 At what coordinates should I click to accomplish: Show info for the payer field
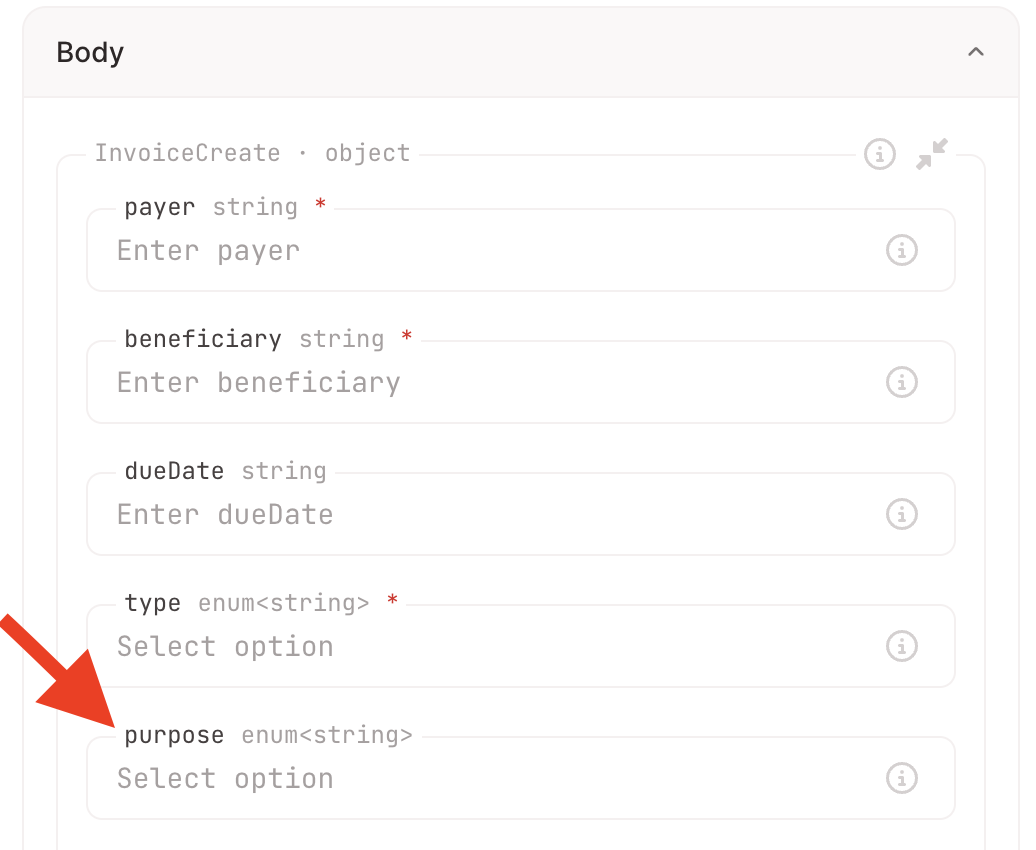tap(901, 250)
